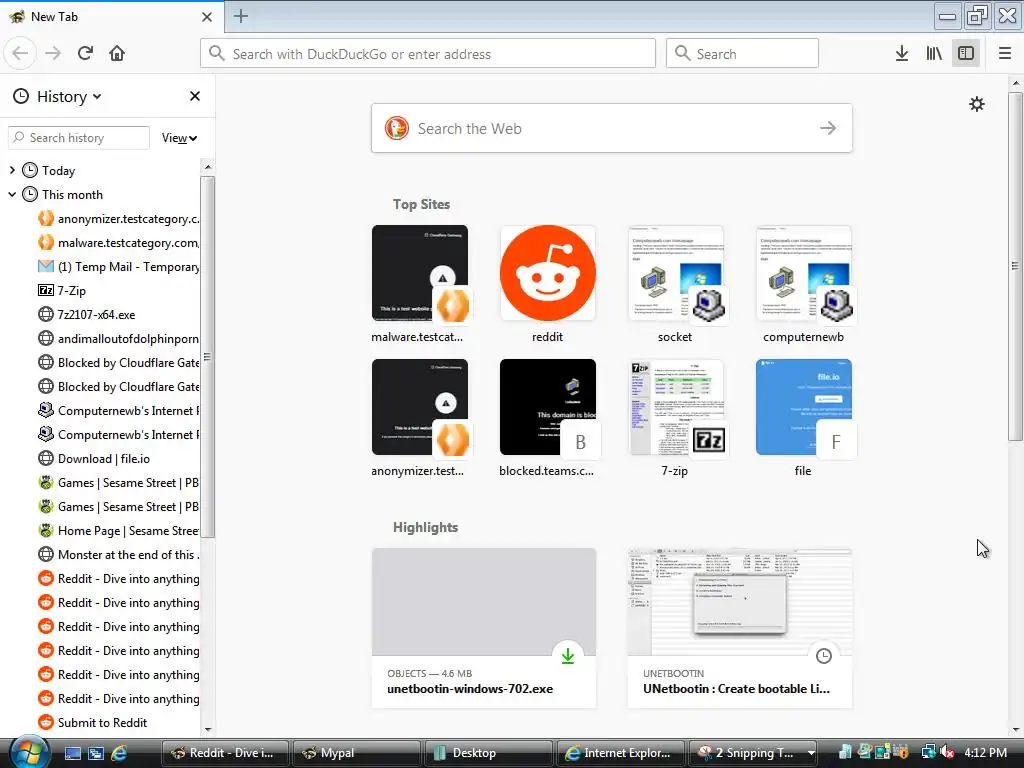Click the page vertical scrollbar
This screenshot has width=1024, height=768.
(1016, 266)
